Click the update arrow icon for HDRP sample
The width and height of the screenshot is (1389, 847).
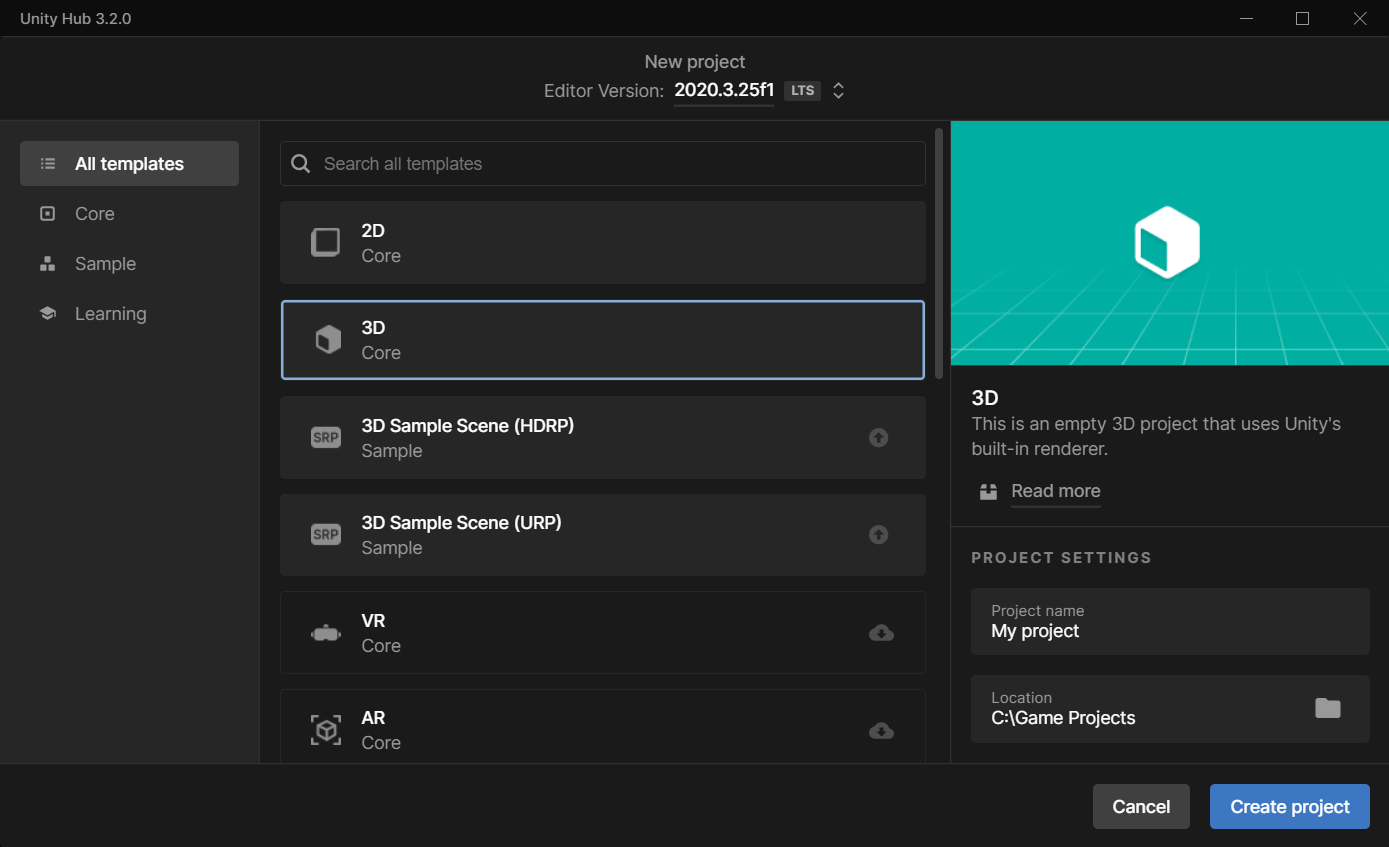click(x=878, y=438)
